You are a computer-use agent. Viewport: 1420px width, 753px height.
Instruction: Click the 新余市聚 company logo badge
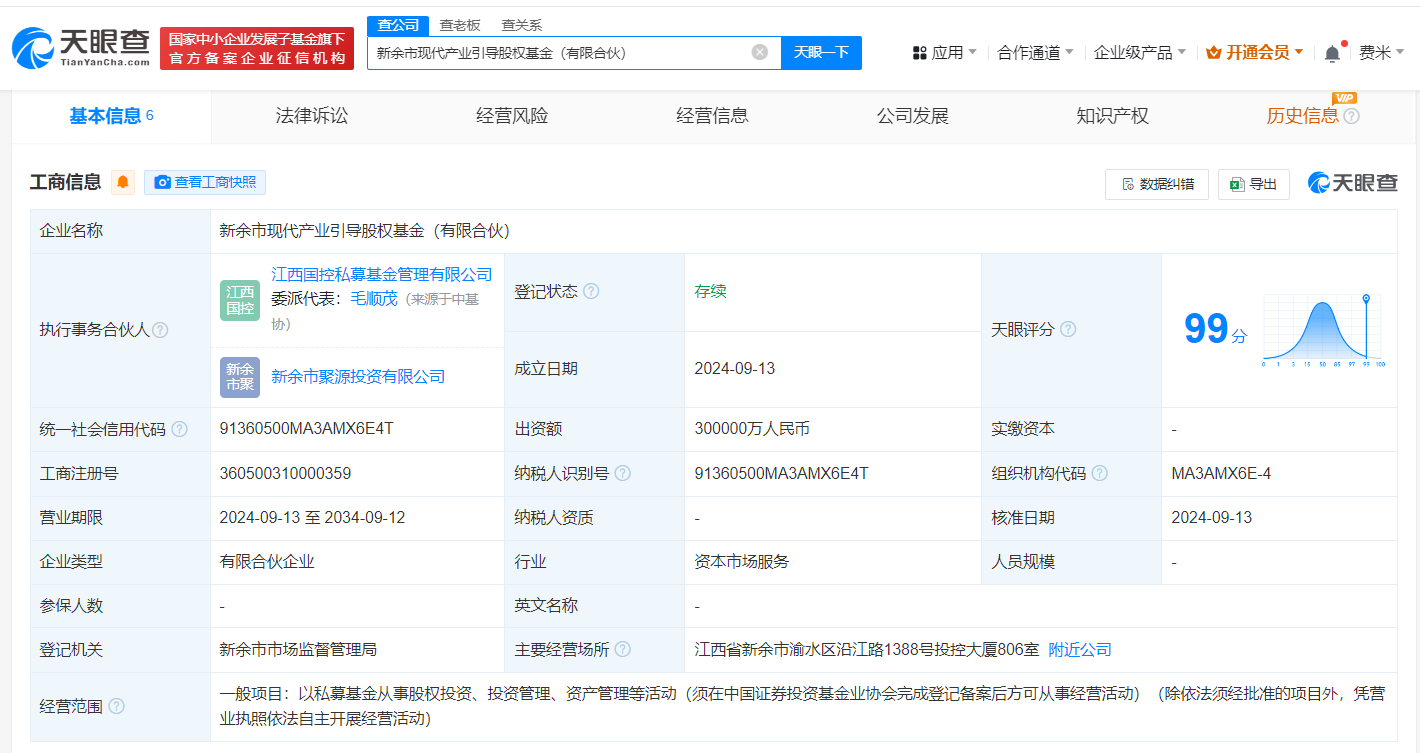240,377
